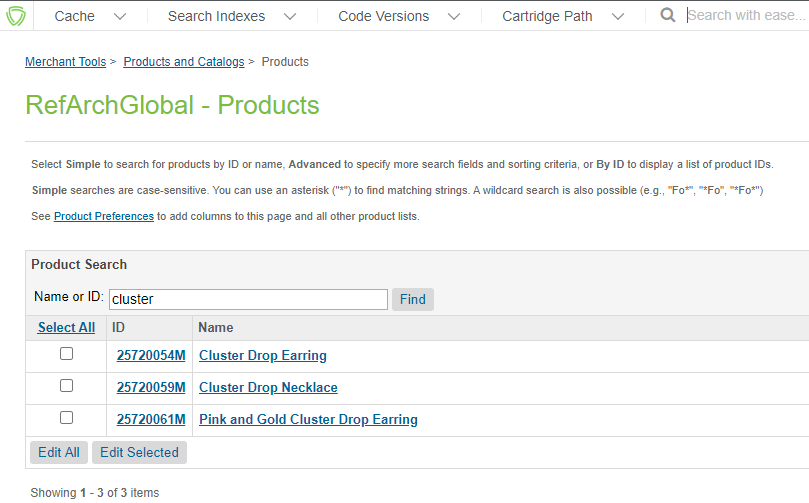809x503 pixels.
Task: Click the 'Showing 1 - 3 of 3 items' text
Action: point(94,493)
